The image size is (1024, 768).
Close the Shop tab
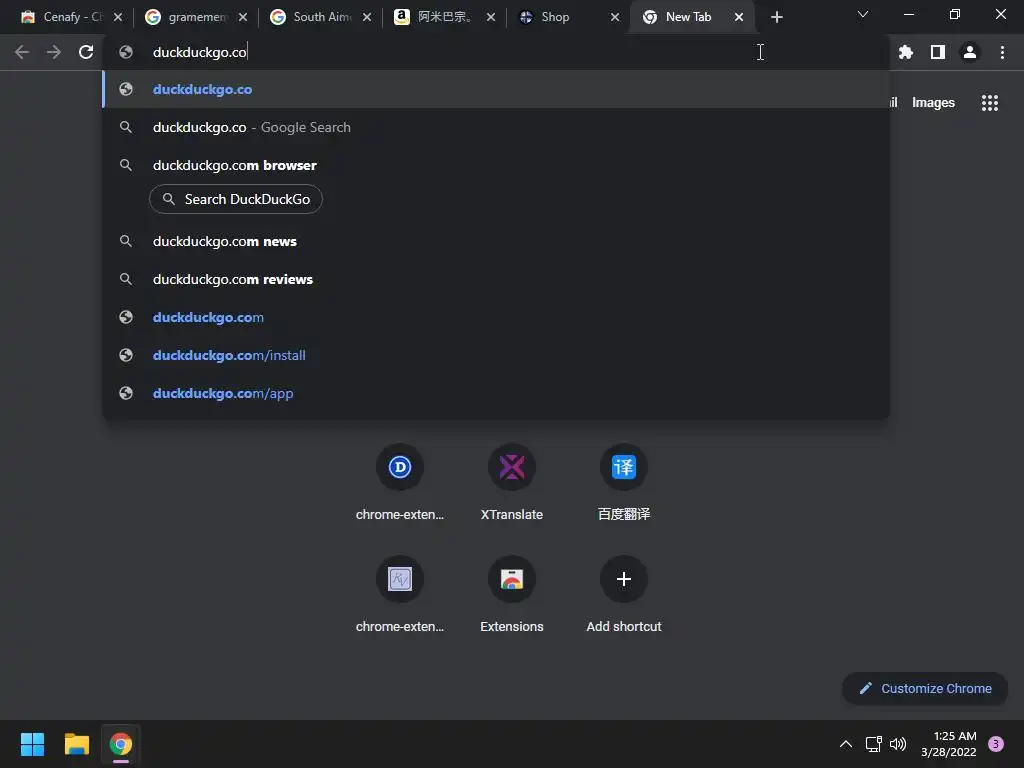coord(615,17)
